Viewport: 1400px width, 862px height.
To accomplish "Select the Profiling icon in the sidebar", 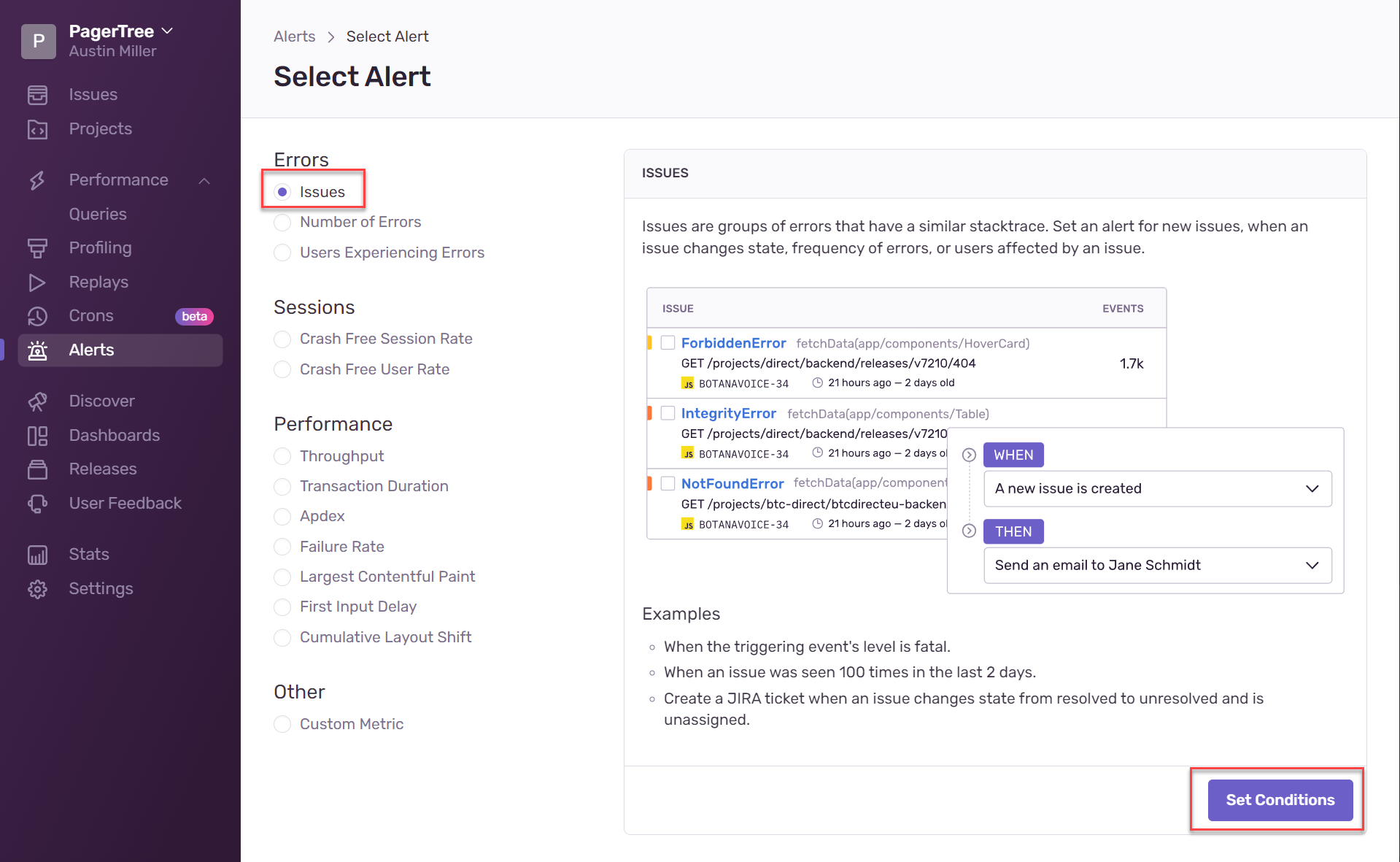I will pos(38,247).
